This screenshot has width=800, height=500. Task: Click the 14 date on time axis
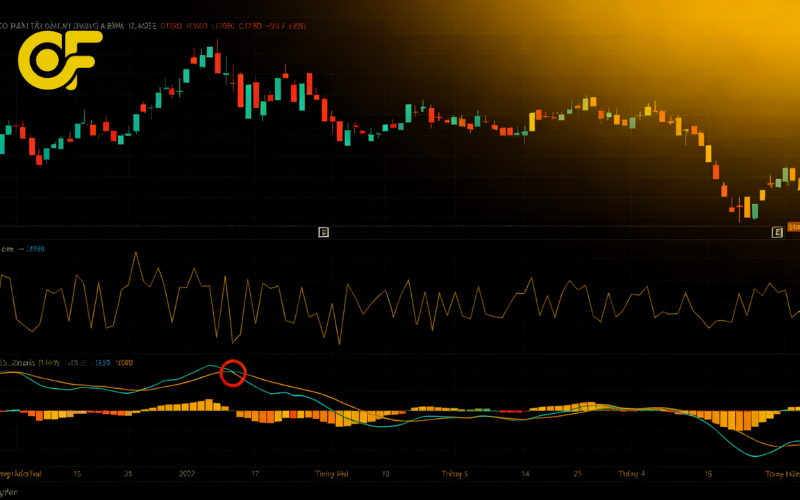[x=525, y=473]
